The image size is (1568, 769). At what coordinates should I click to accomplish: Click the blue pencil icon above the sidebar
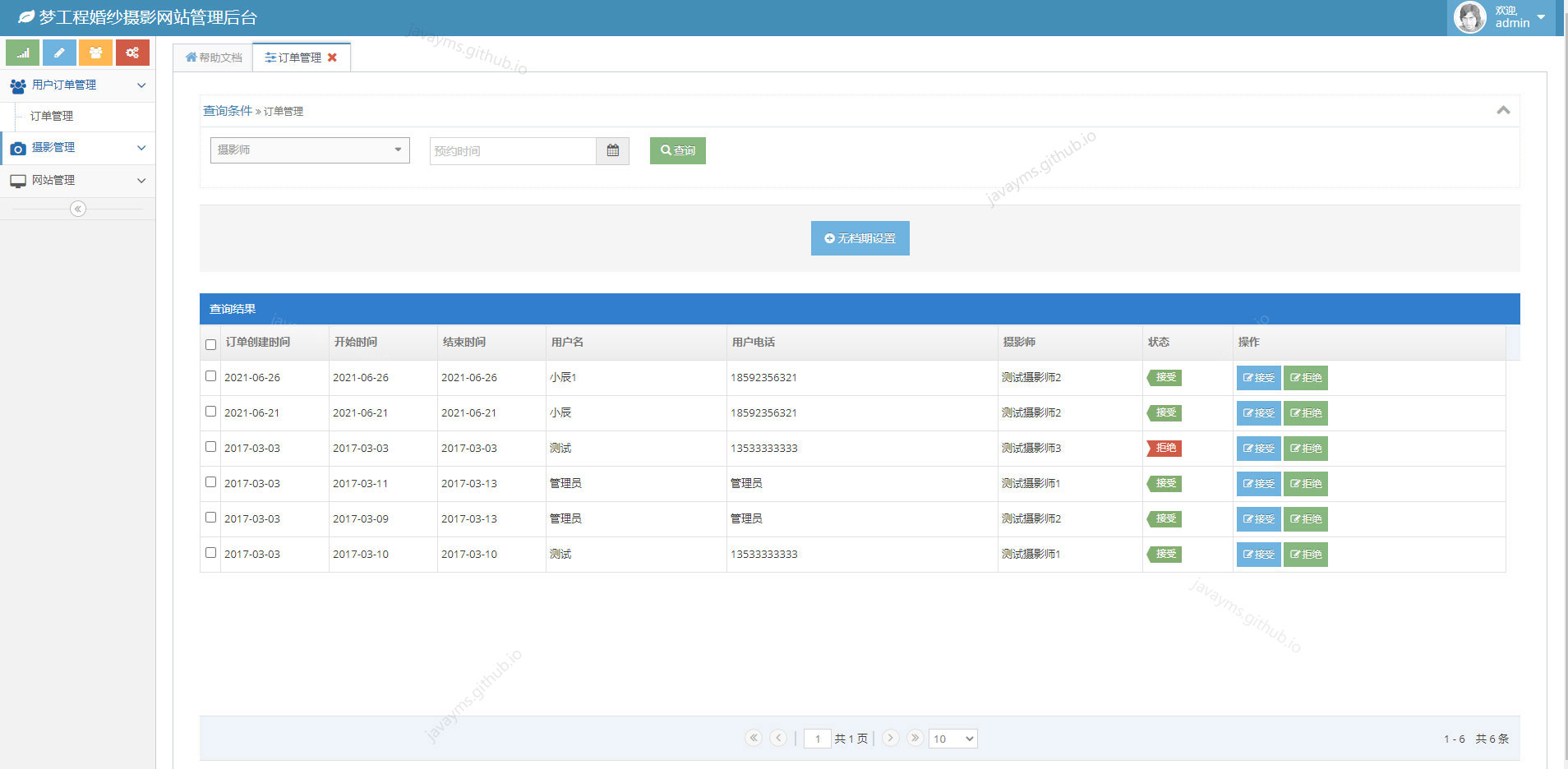[x=59, y=52]
